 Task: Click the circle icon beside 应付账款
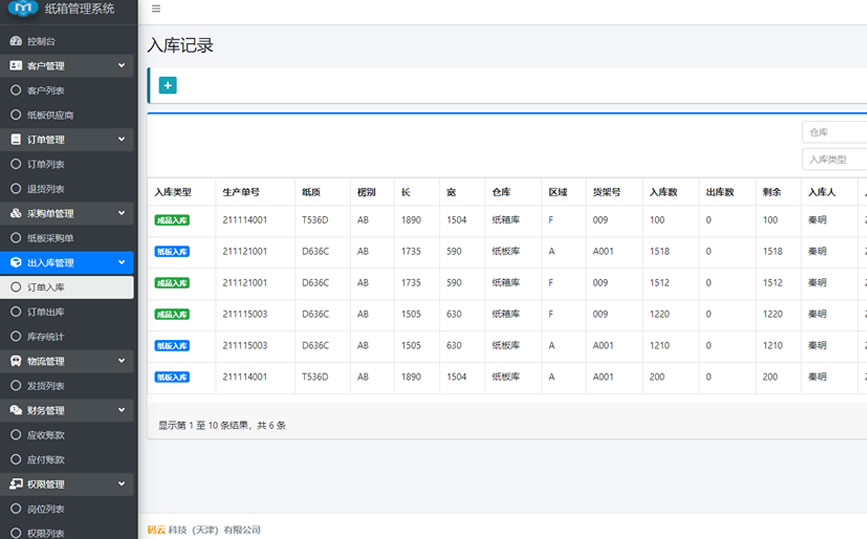16,459
